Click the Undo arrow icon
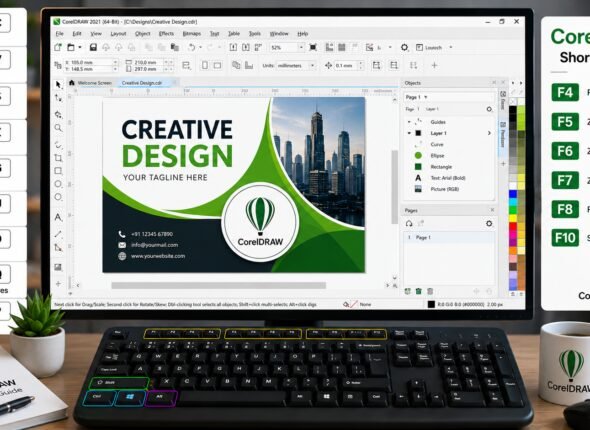Image resolution: width=590 pixels, height=430 pixels. point(192,47)
